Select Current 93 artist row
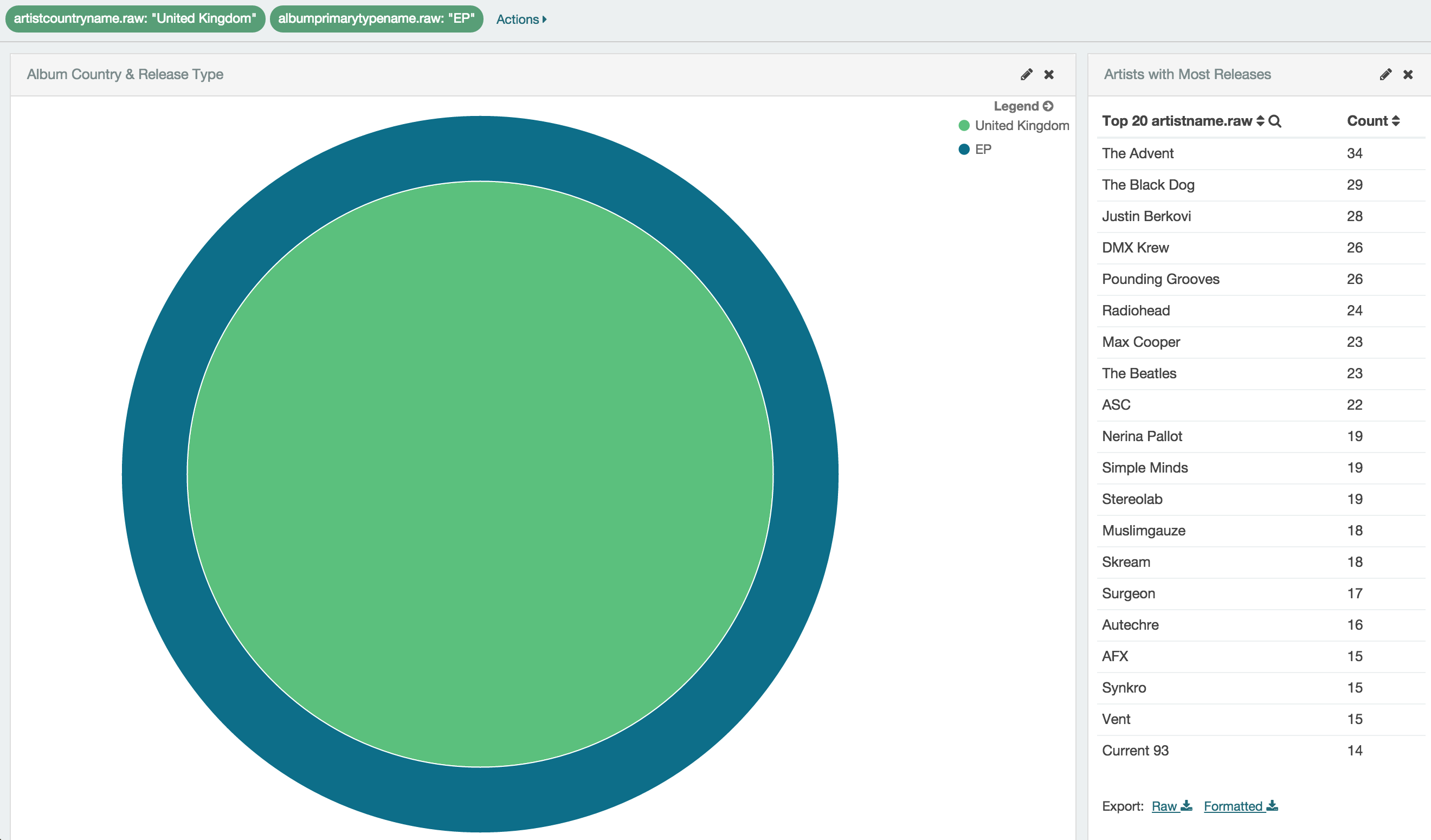 click(x=1261, y=751)
